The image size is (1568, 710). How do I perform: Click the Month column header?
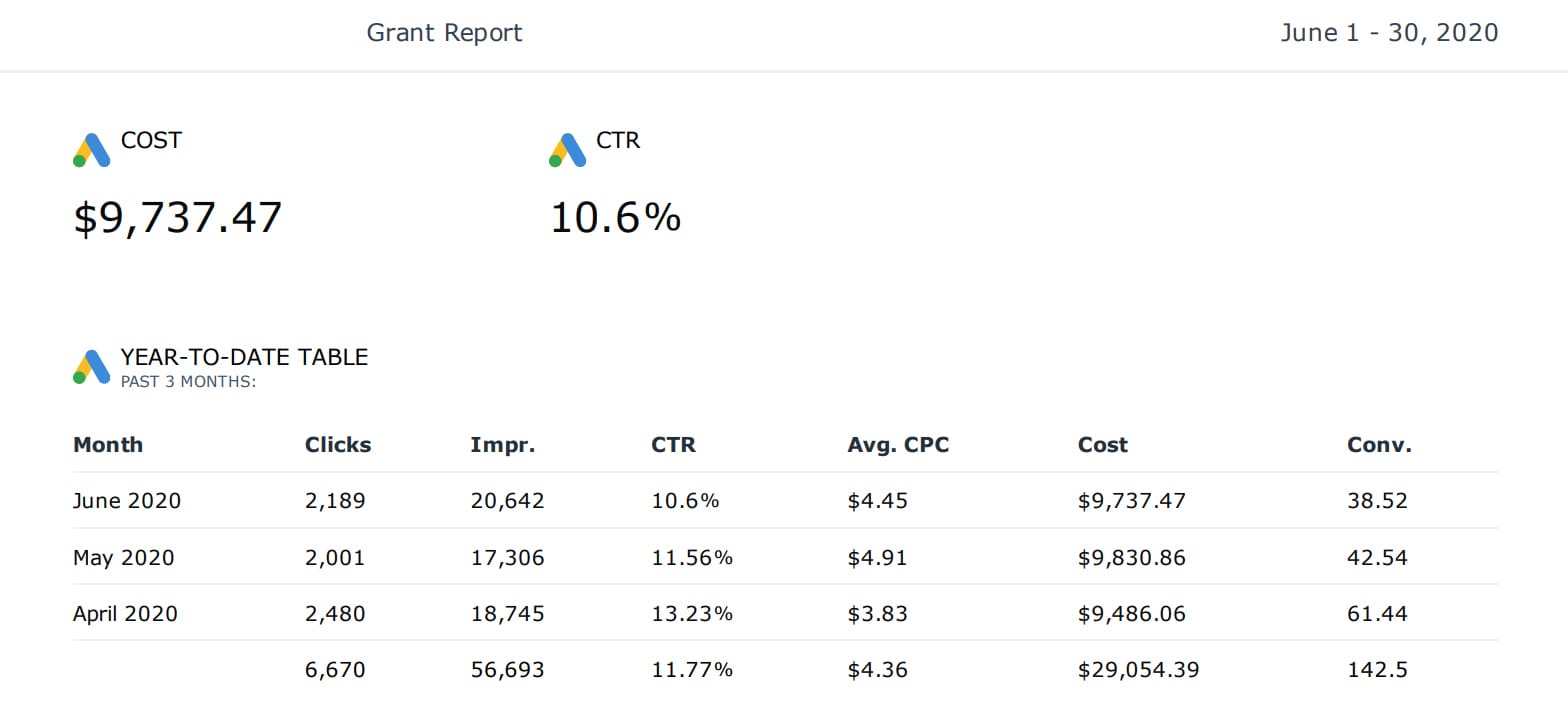click(x=108, y=445)
